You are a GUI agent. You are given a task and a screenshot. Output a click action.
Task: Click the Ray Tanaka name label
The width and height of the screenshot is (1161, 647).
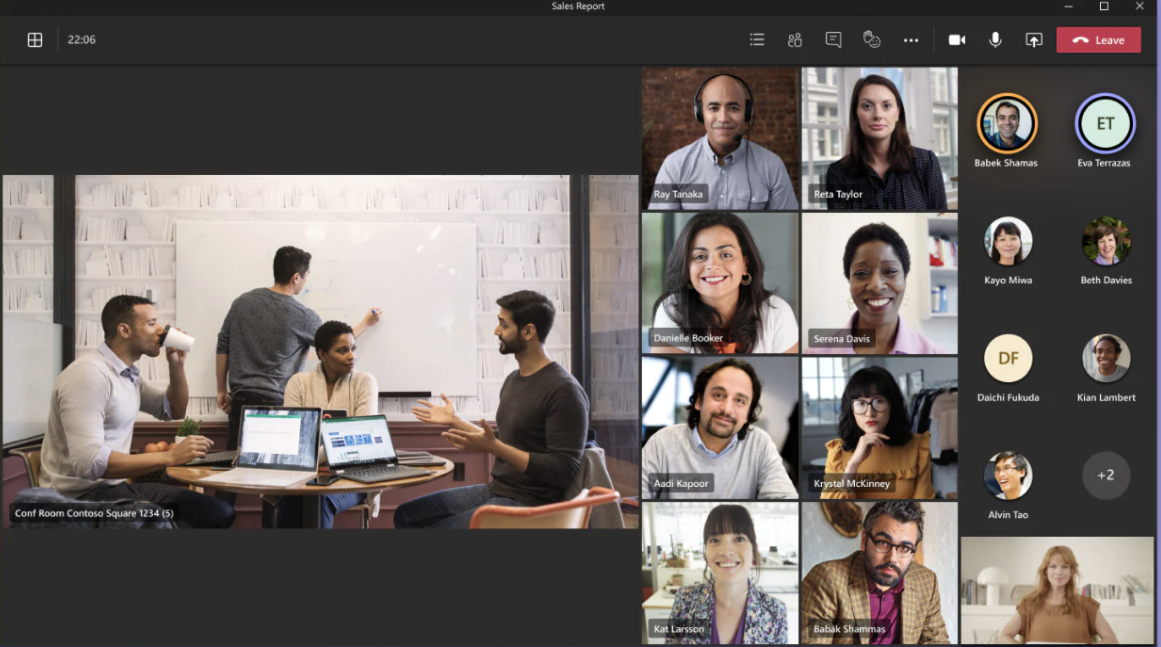677,194
